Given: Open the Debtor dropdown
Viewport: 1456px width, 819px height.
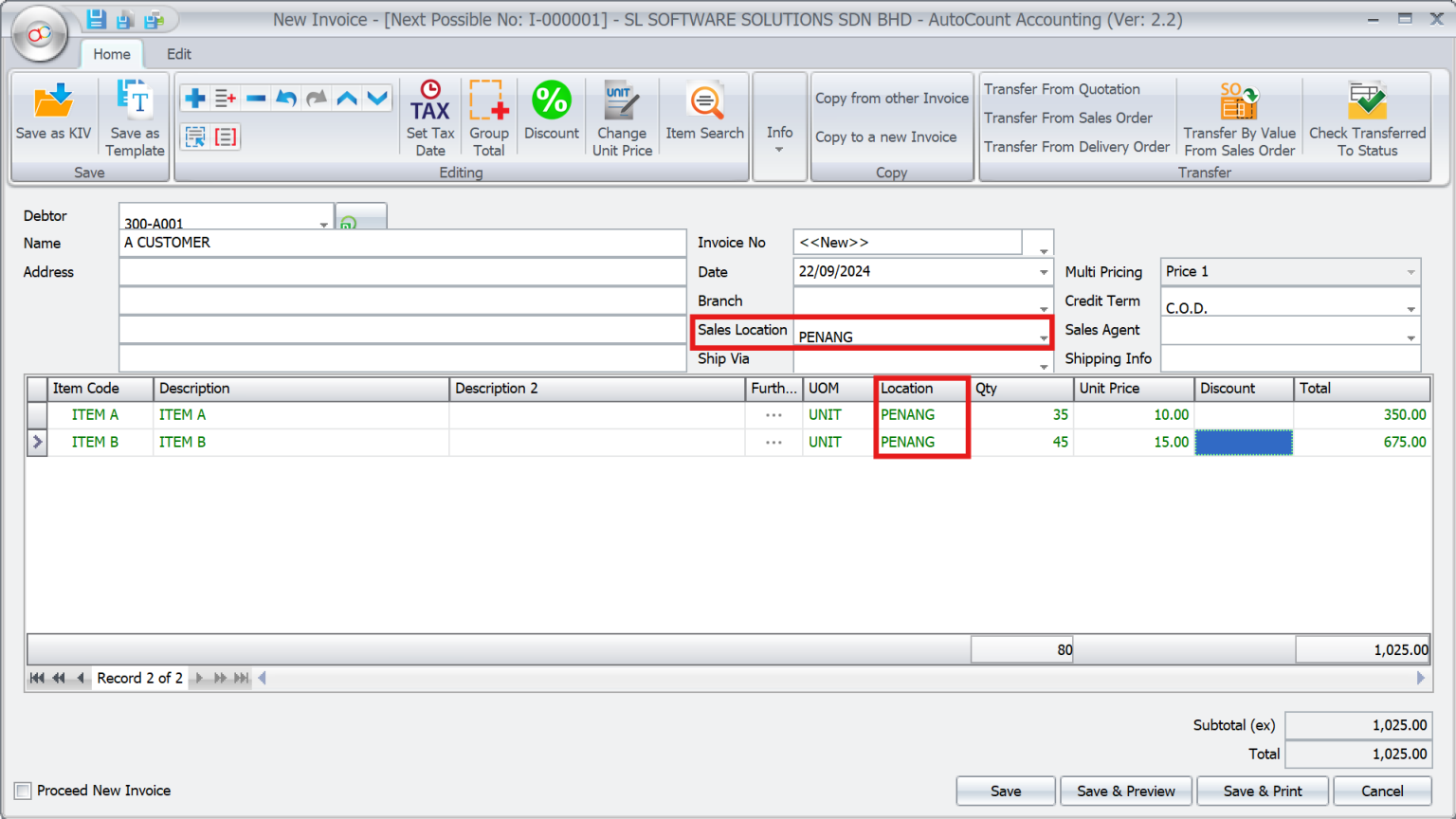Looking at the screenshot, I should [325, 223].
